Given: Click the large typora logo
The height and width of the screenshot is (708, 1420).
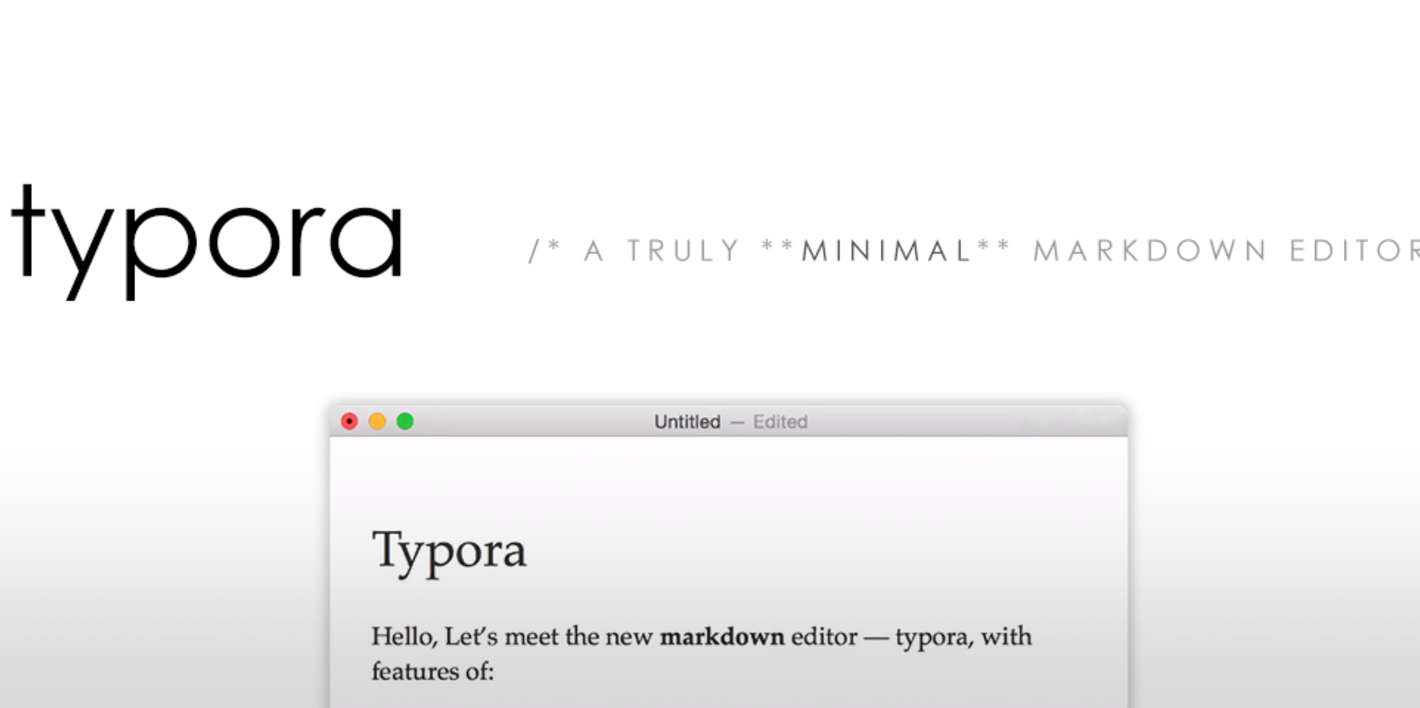Looking at the screenshot, I should point(207,241).
